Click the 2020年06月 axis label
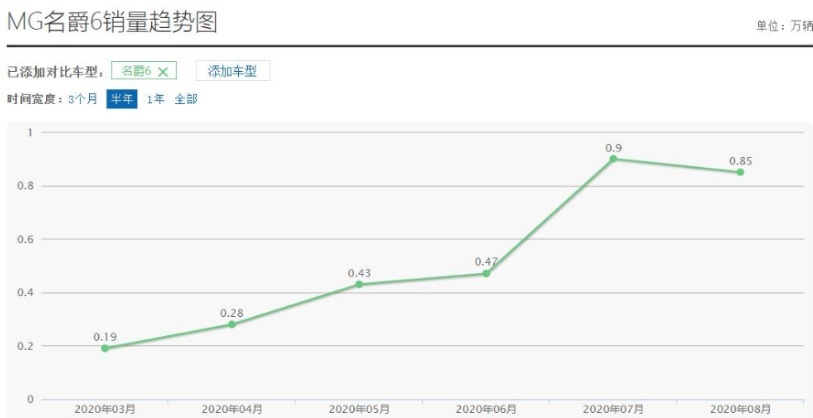 pyautogui.click(x=486, y=409)
